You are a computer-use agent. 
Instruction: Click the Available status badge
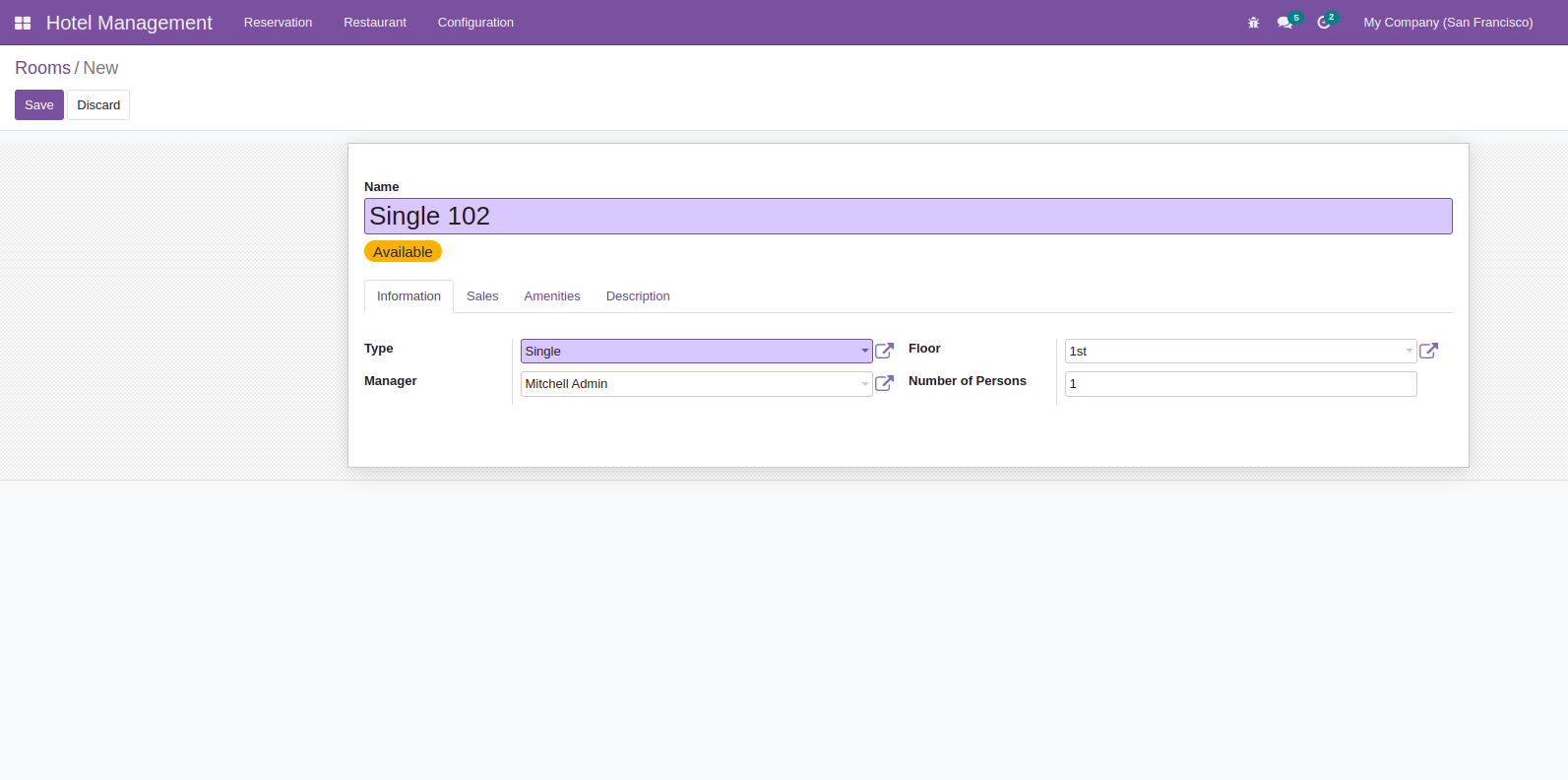(x=403, y=252)
